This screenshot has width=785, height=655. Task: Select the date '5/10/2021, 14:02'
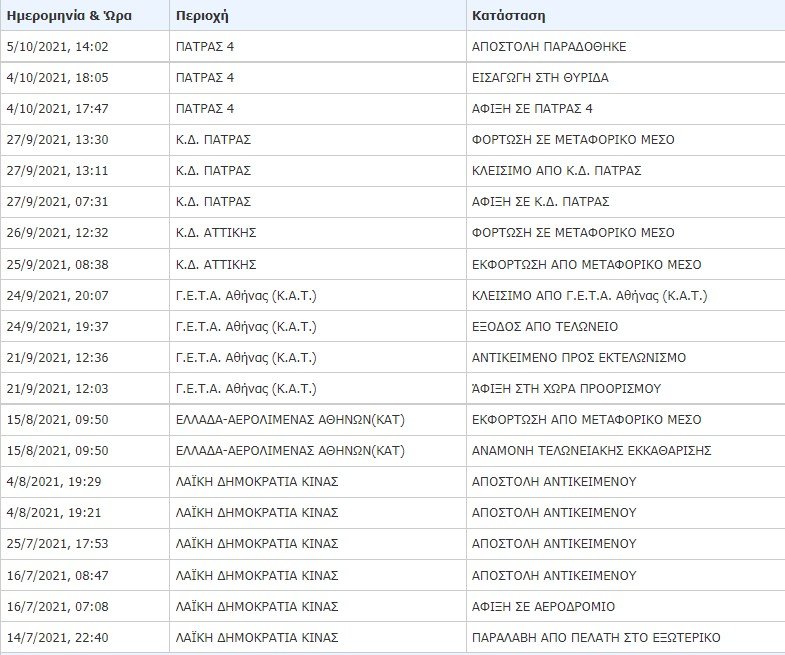(58, 47)
